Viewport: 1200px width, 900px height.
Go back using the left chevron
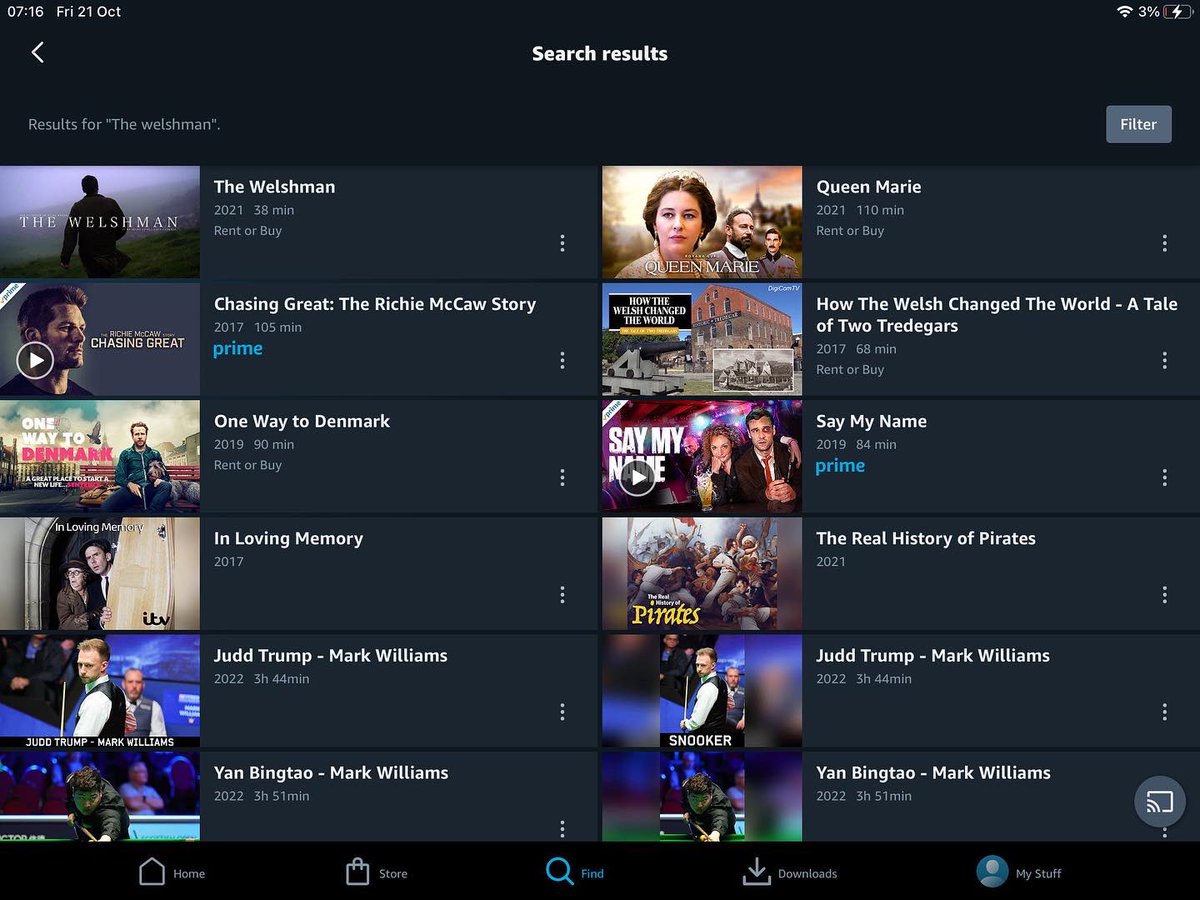38,53
